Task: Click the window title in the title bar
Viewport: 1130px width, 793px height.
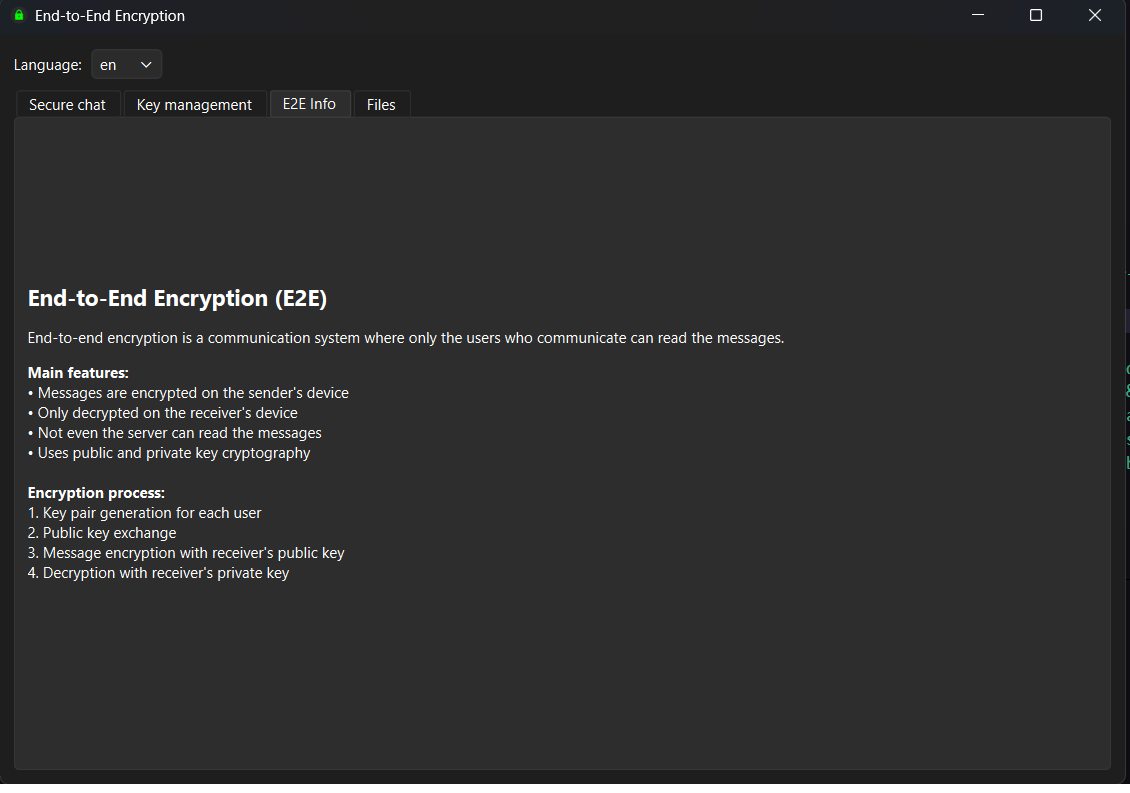Action: pos(110,16)
